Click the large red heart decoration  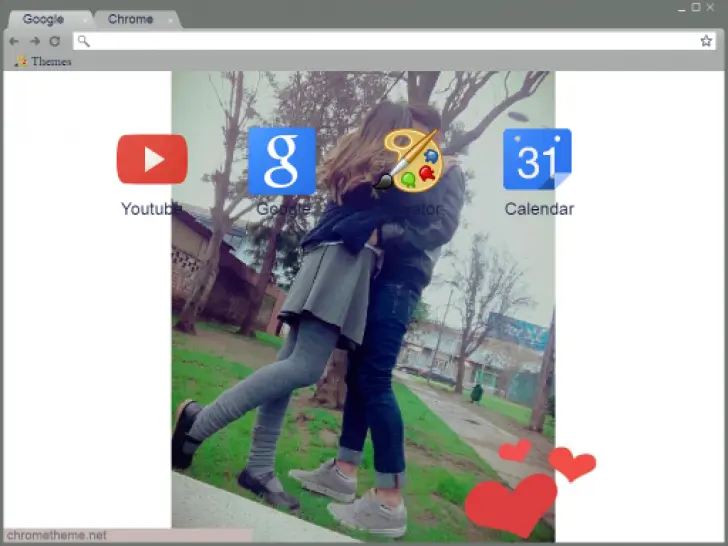[x=510, y=502]
